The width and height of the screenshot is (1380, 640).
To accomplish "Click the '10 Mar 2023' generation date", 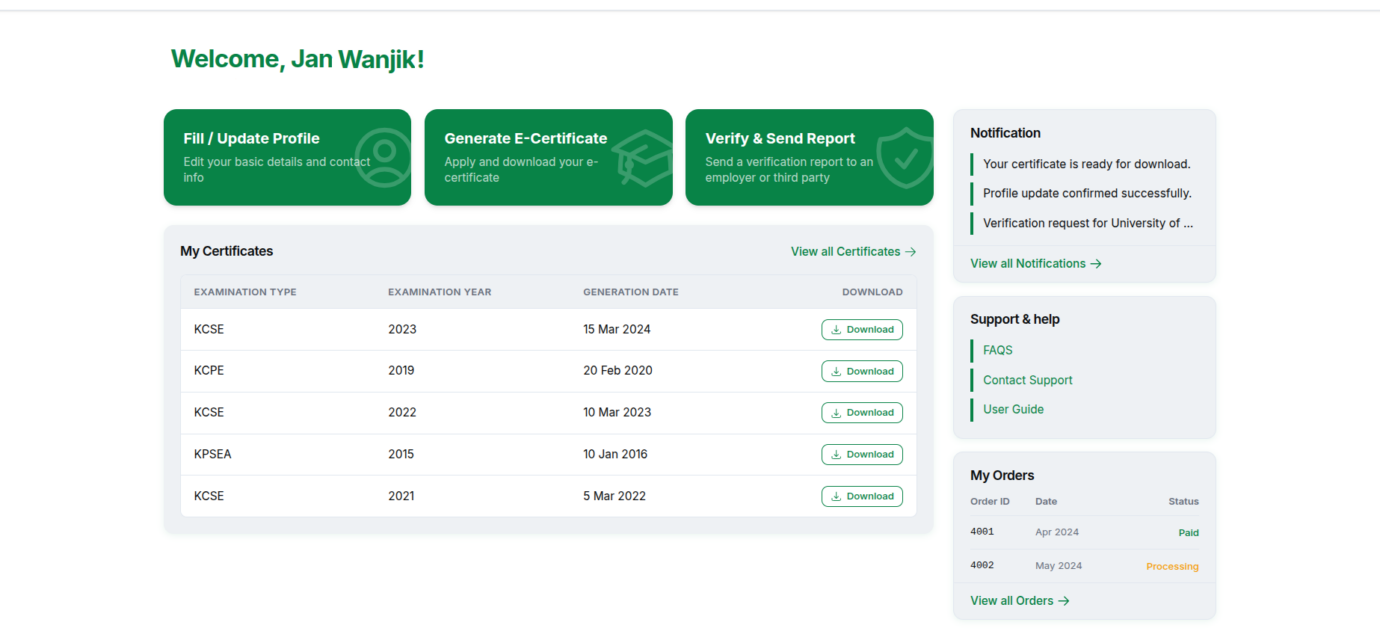I will (x=617, y=412).
